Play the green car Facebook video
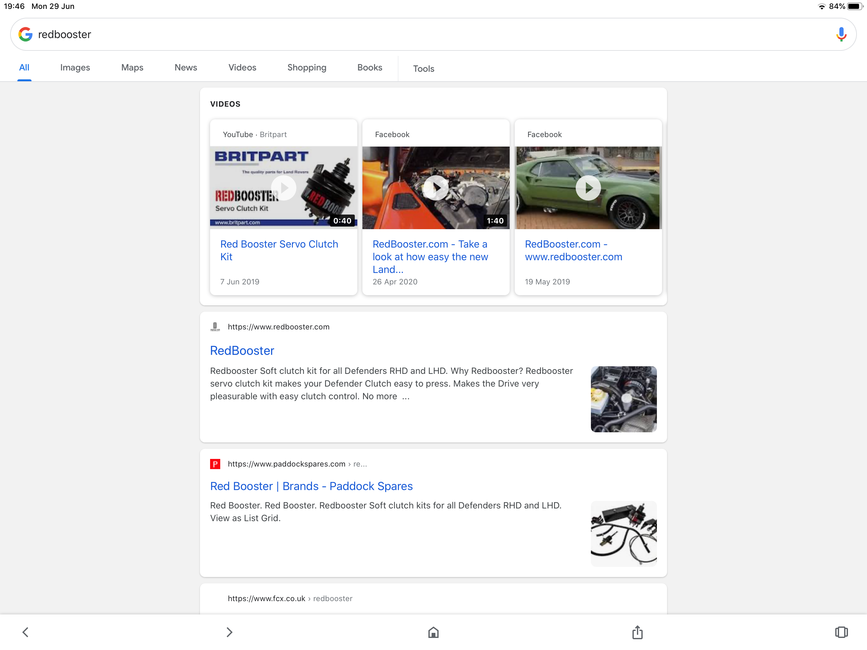 [588, 188]
